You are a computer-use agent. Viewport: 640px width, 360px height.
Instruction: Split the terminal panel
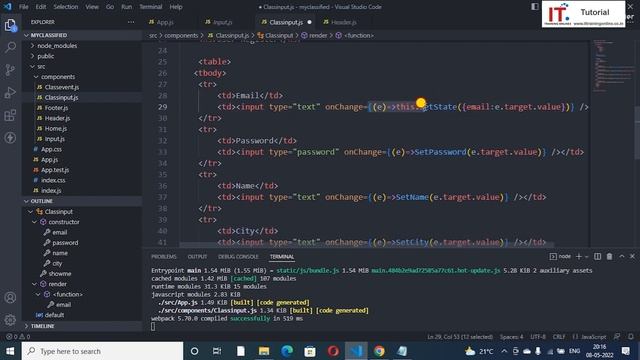tap(598, 256)
